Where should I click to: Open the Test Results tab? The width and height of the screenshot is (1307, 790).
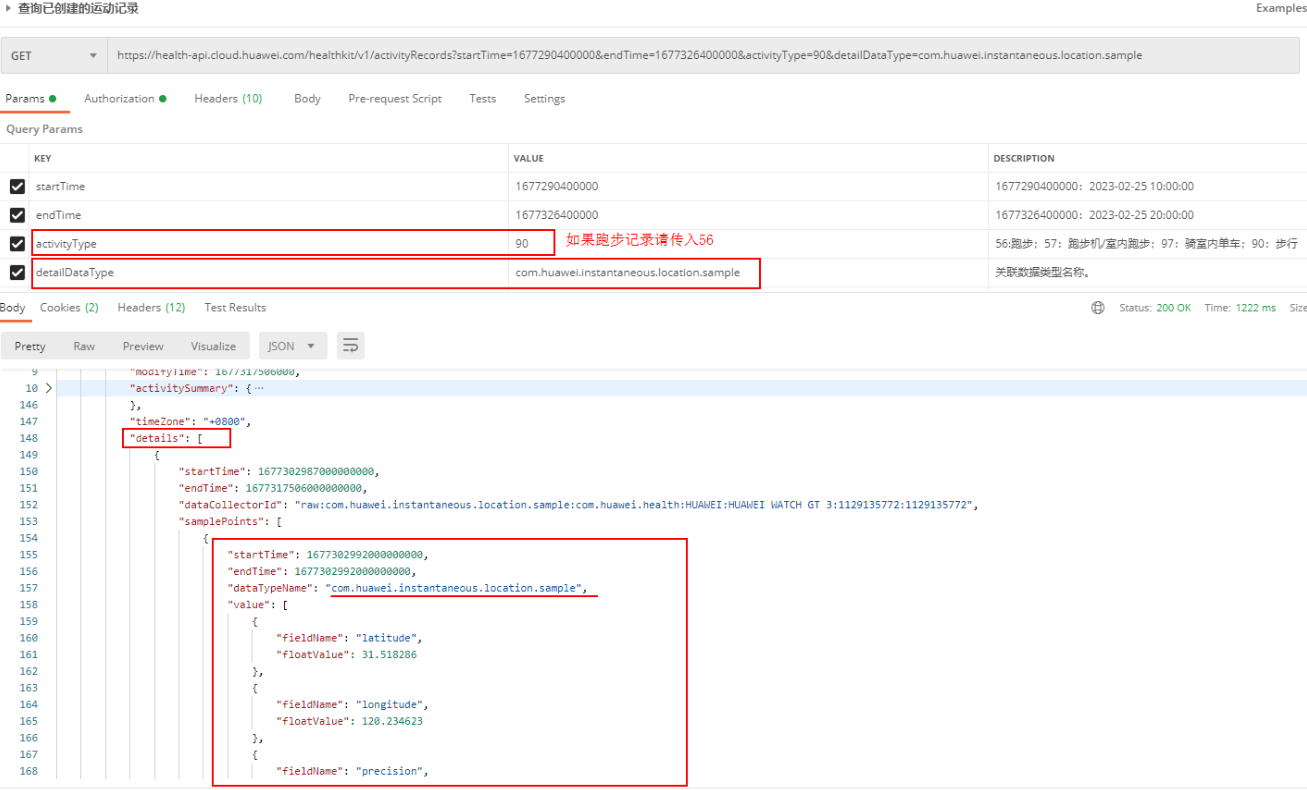point(235,308)
